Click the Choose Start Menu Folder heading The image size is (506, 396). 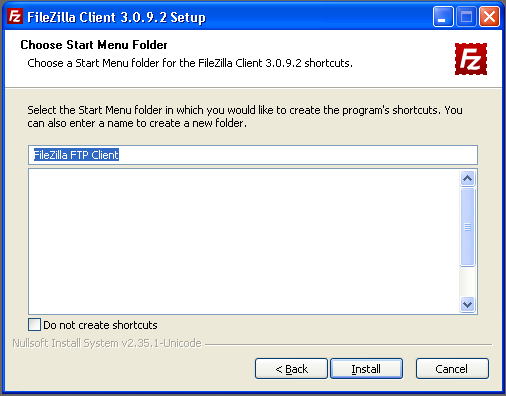tap(94, 45)
